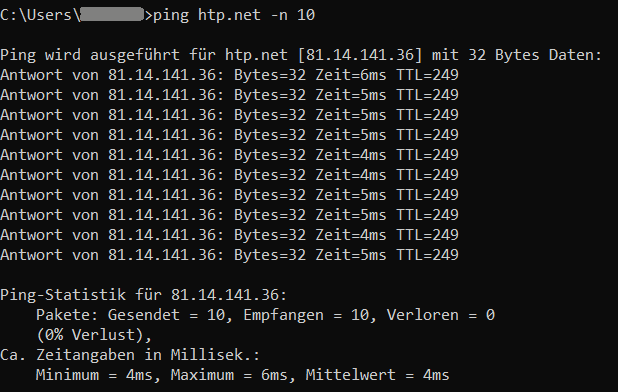Screen dimensions: 618x392
Task: Click the 'Mittelwert = 4ms' value
Action: (x=377, y=375)
